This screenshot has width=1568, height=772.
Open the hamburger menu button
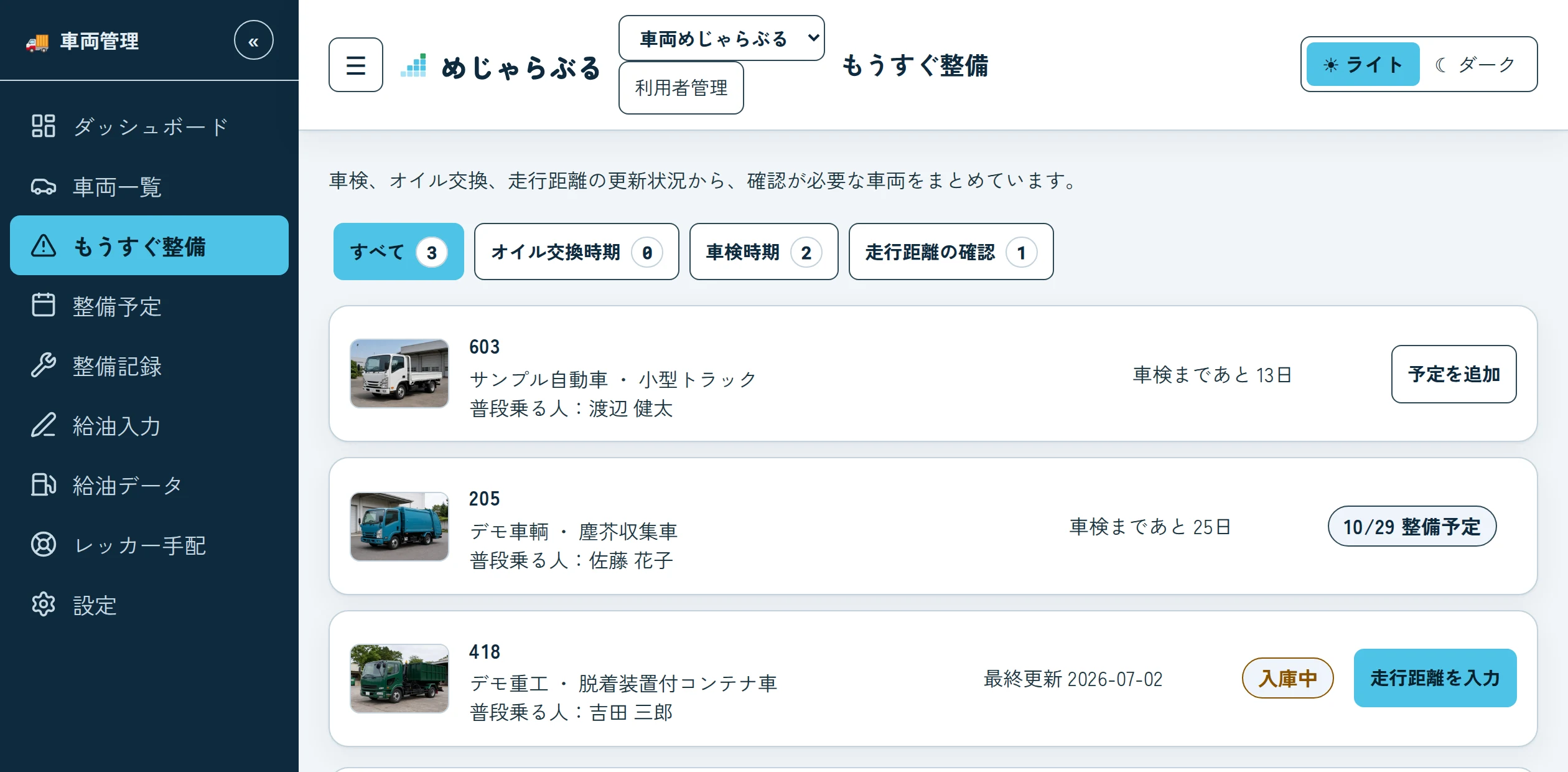pos(356,65)
